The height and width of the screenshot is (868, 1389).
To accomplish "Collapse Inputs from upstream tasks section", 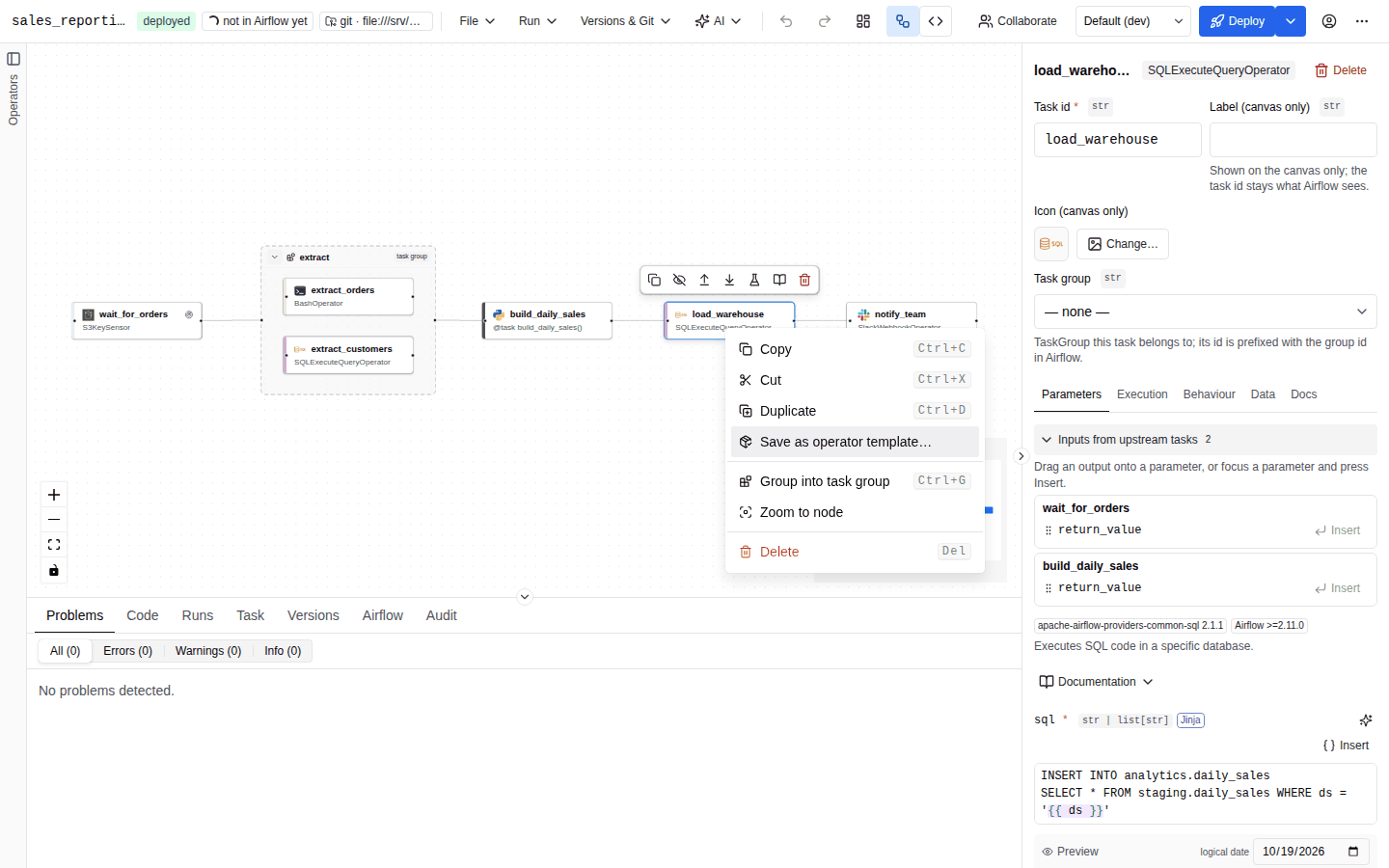I will [1206, 440].
